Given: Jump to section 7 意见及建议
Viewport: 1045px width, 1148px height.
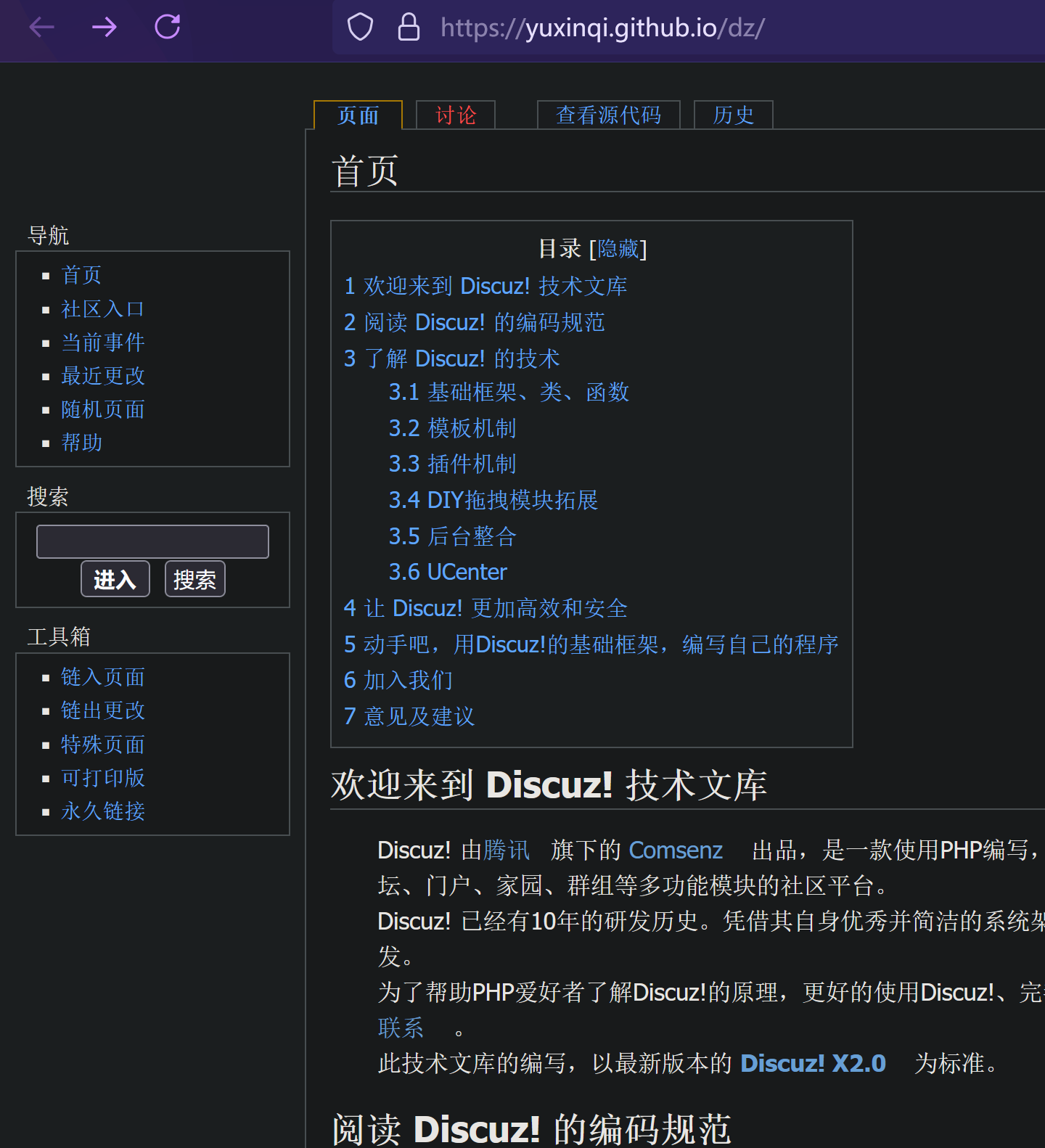Looking at the screenshot, I should pos(409,716).
